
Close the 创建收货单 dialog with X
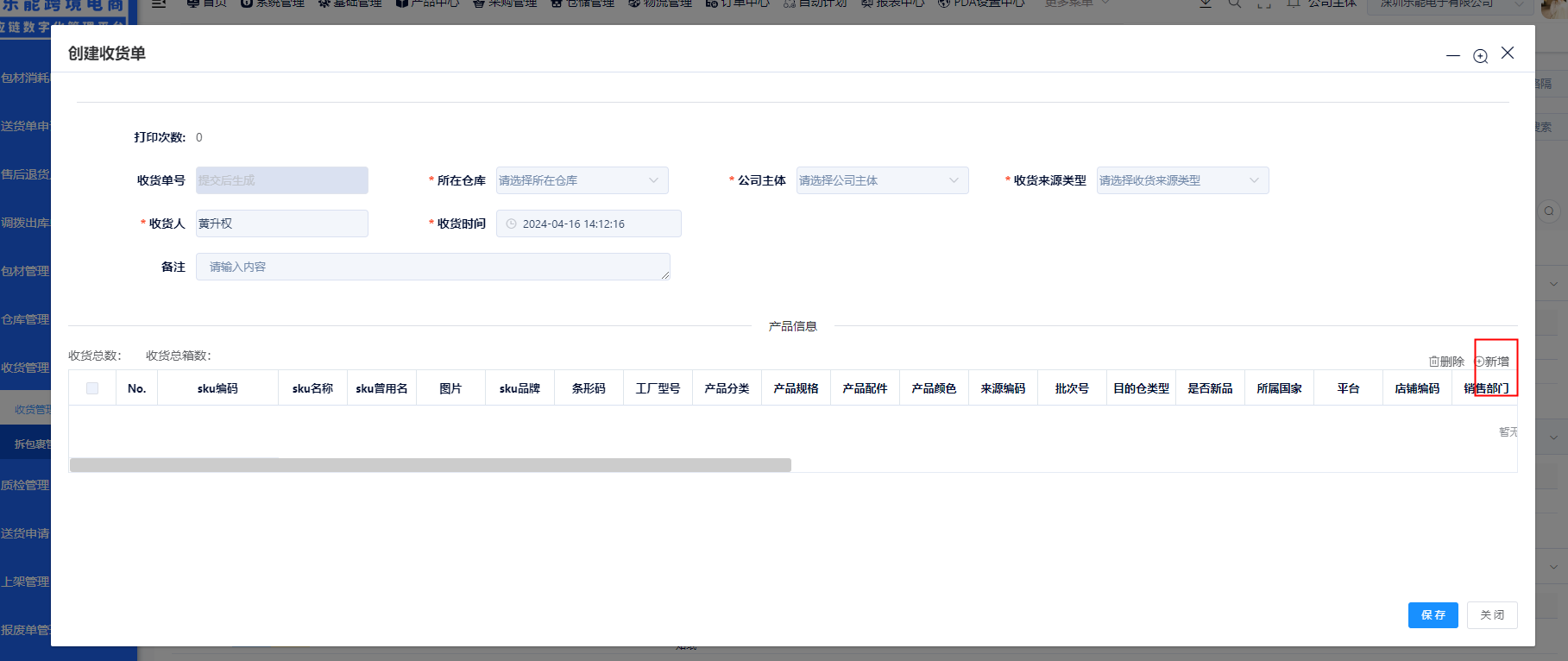(x=1508, y=54)
